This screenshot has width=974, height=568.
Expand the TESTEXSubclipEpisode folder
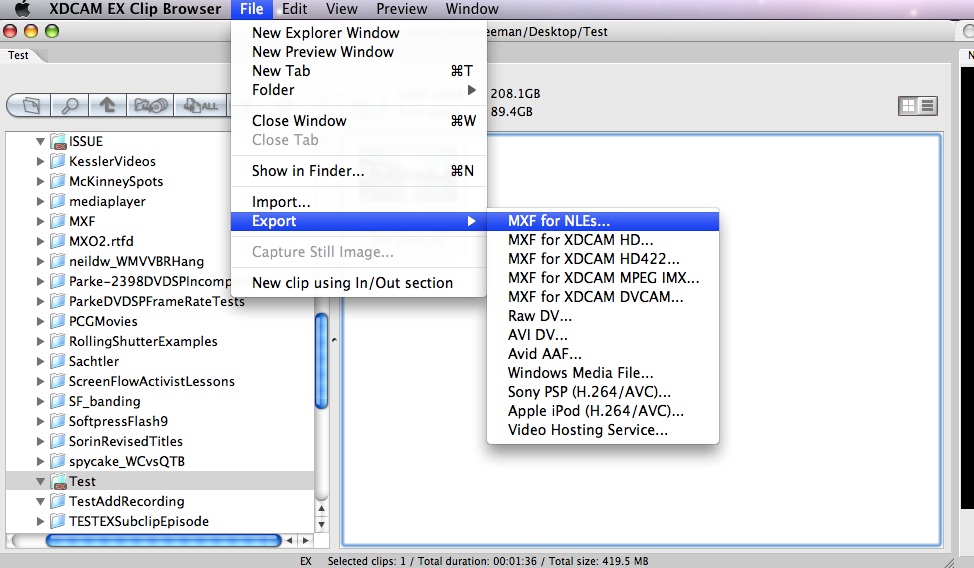point(40,521)
